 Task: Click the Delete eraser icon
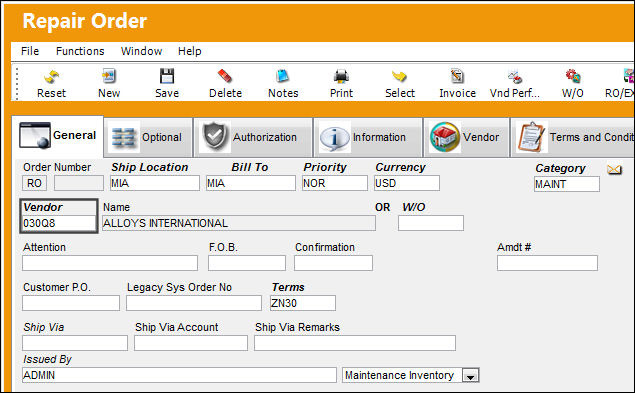click(225, 76)
